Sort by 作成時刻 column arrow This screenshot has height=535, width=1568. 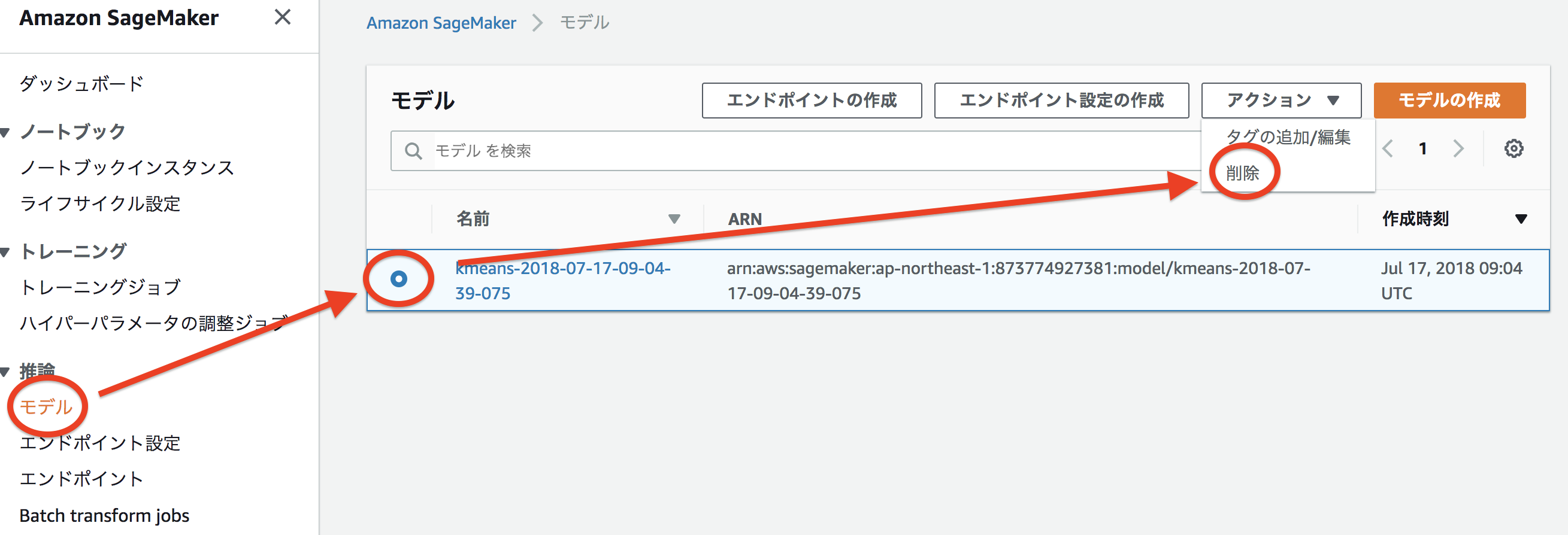click(x=1521, y=219)
